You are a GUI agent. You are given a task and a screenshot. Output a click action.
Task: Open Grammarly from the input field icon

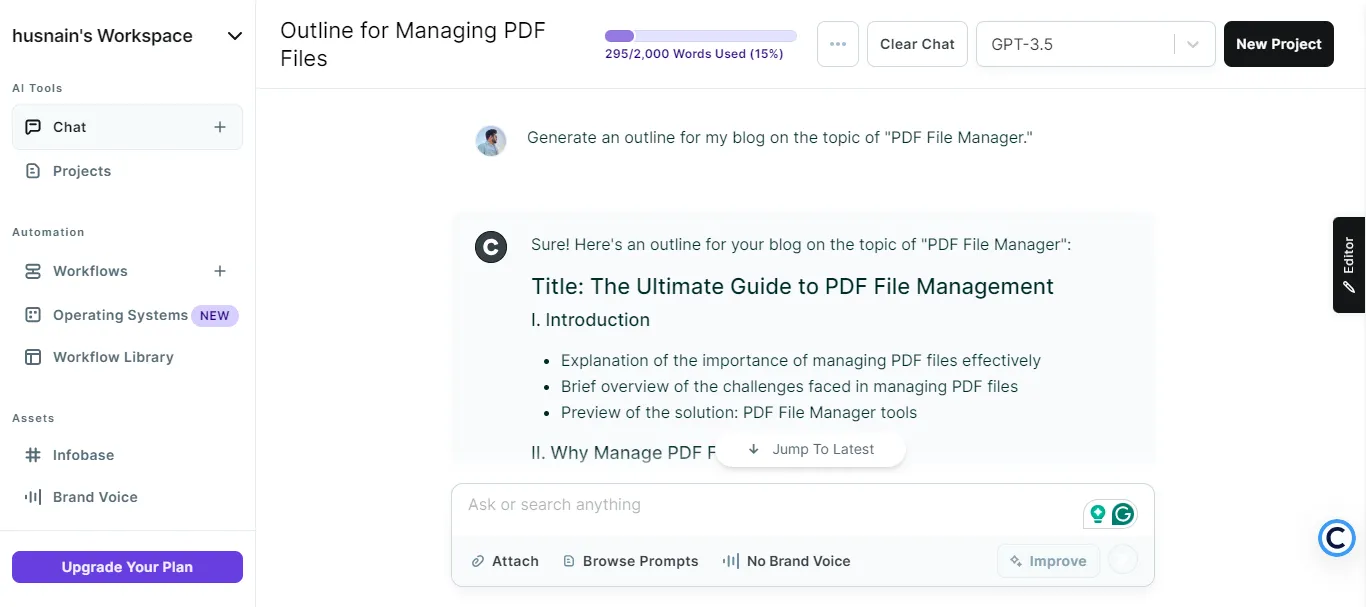(1124, 513)
